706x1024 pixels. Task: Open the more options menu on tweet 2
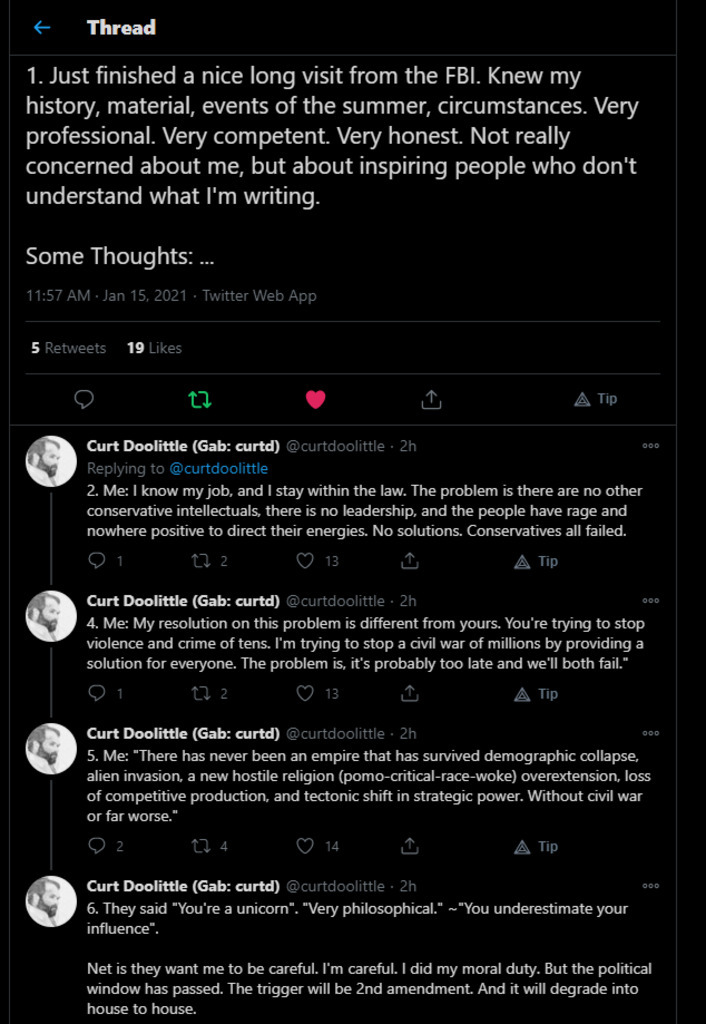(x=651, y=446)
